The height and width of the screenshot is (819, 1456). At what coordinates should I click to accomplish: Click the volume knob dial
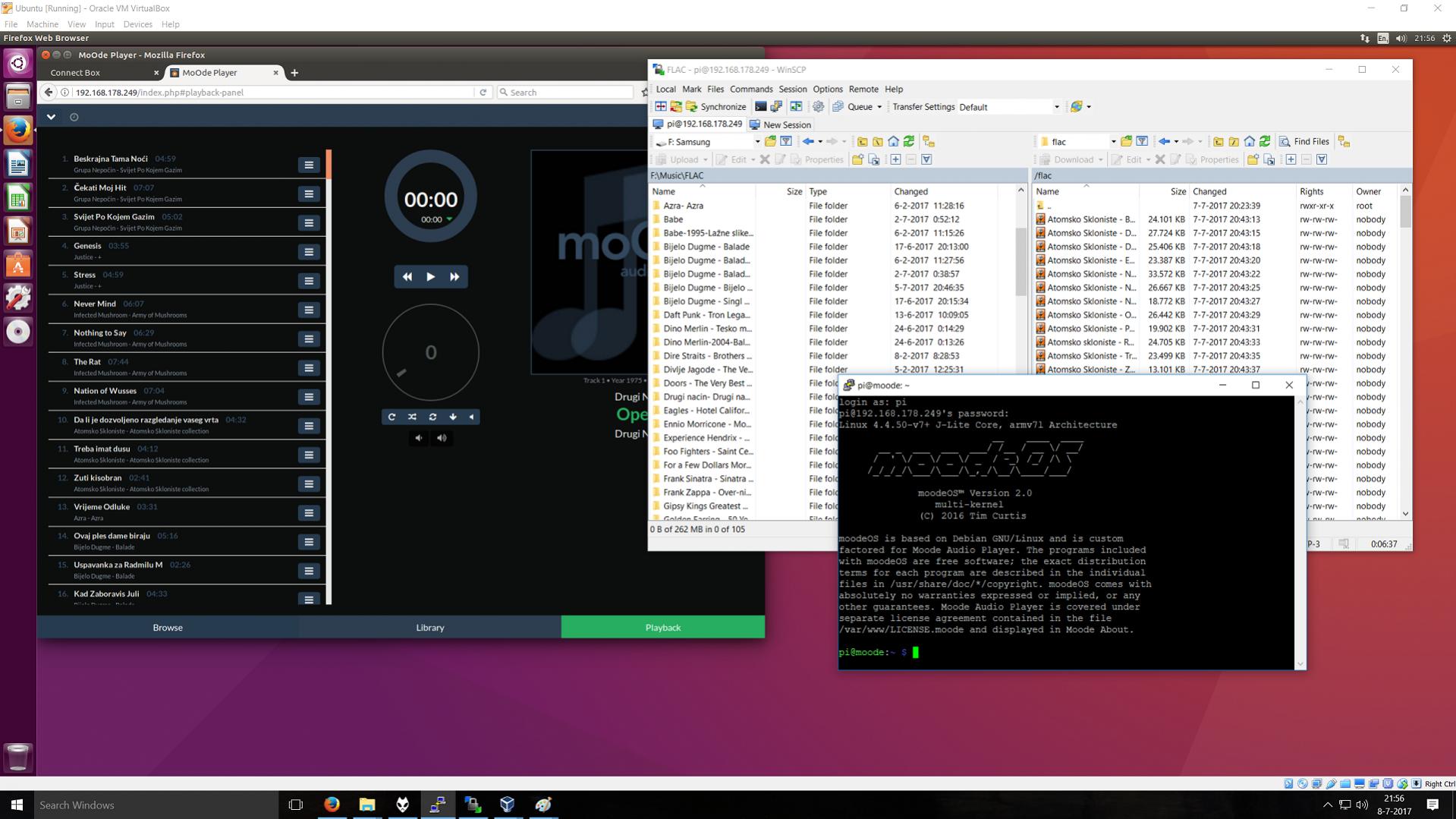(x=430, y=352)
